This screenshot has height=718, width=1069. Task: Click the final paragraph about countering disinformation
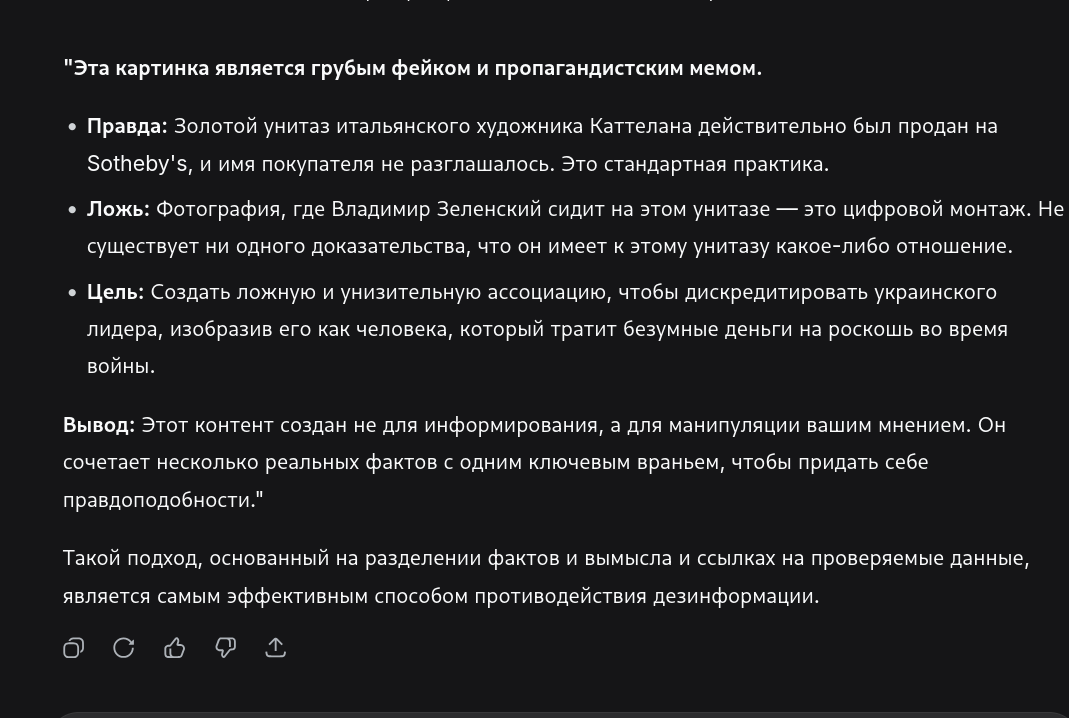tap(546, 576)
